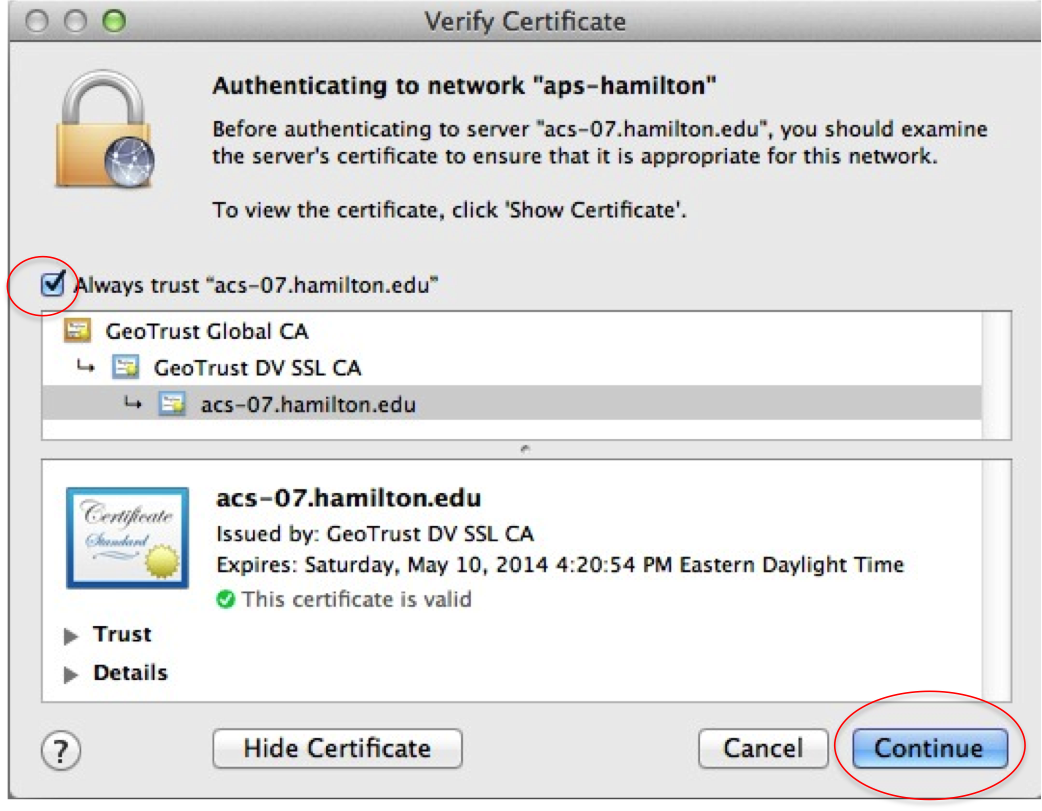Click the Cancel button
This screenshot has height=811, width=1042.
click(763, 749)
